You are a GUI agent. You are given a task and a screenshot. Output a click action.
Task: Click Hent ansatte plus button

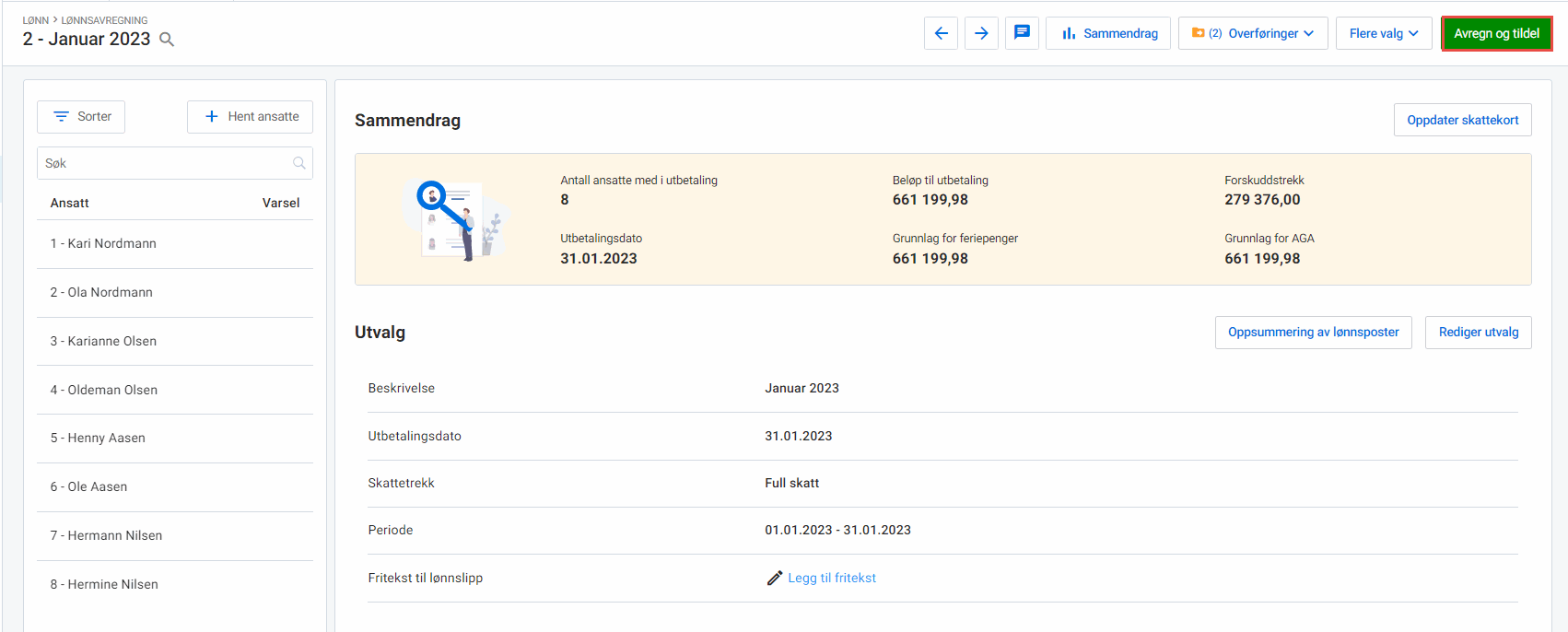point(251,117)
